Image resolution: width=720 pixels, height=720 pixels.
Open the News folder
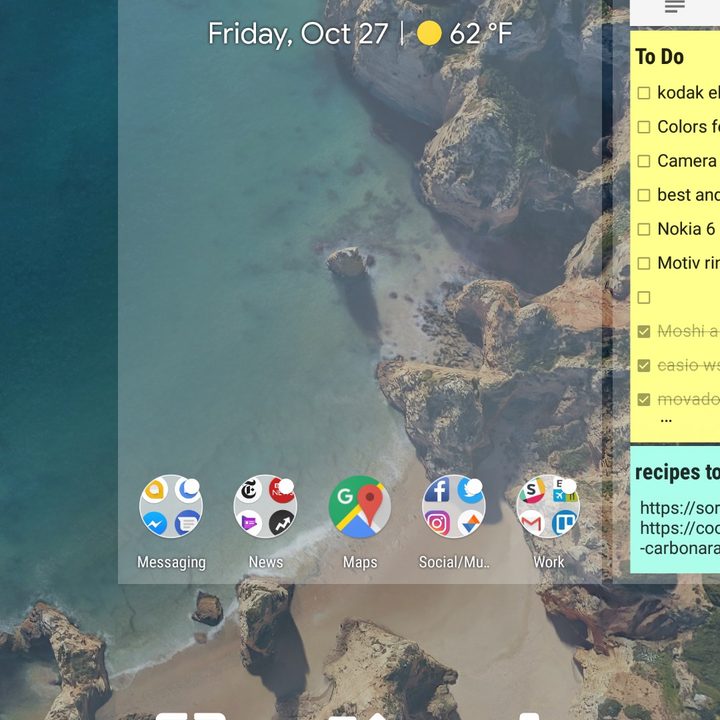(x=265, y=506)
